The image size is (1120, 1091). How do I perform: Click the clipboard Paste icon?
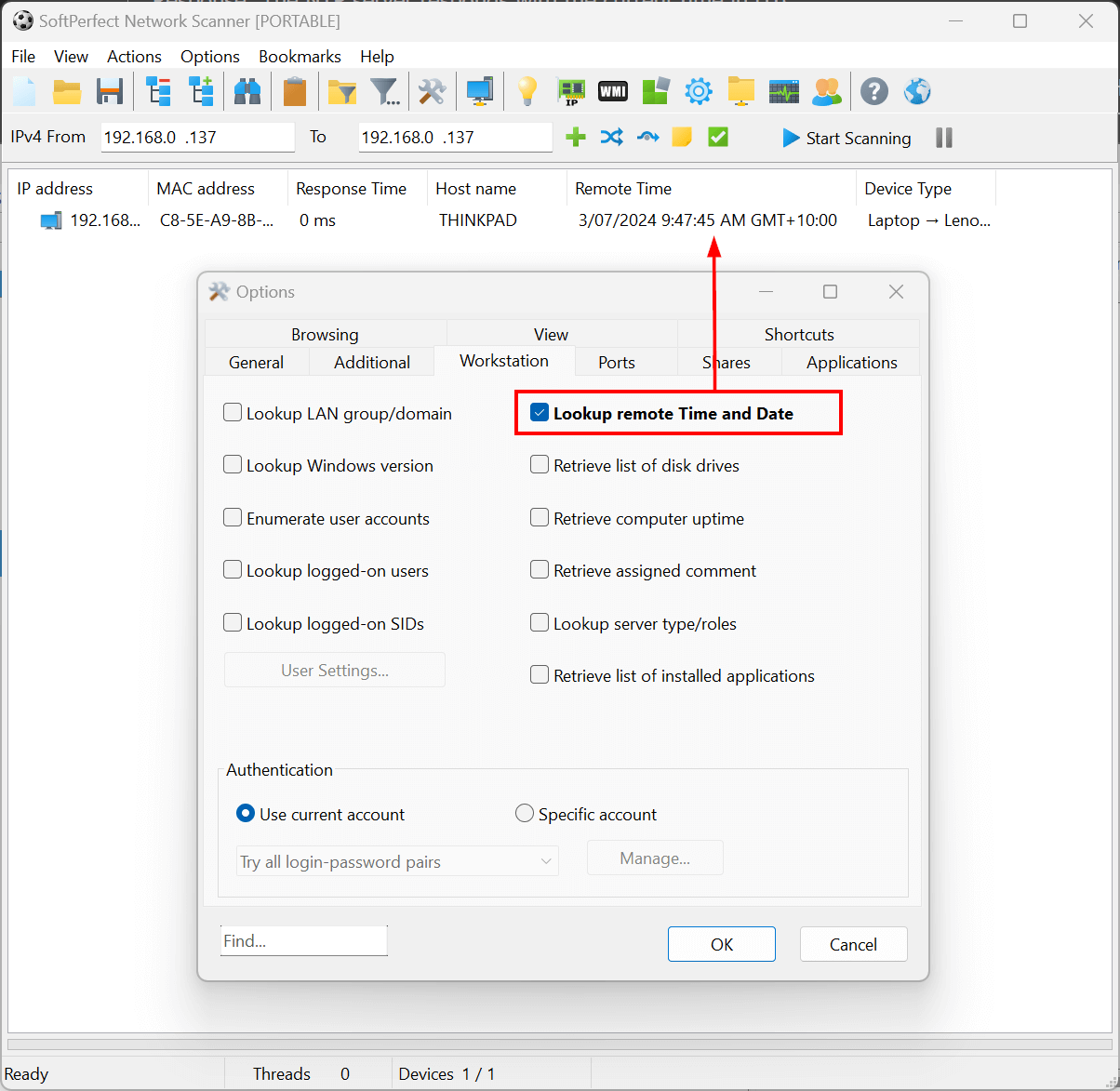(295, 91)
